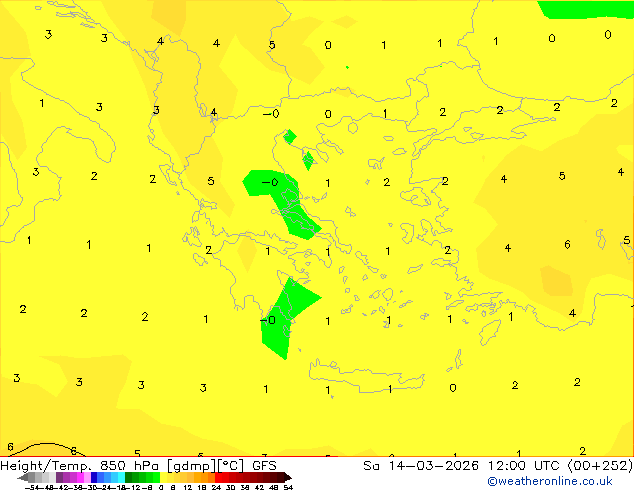Select the dark blue legend swatch
This screenshot has width=634, height=490.
tap(94, 477)
